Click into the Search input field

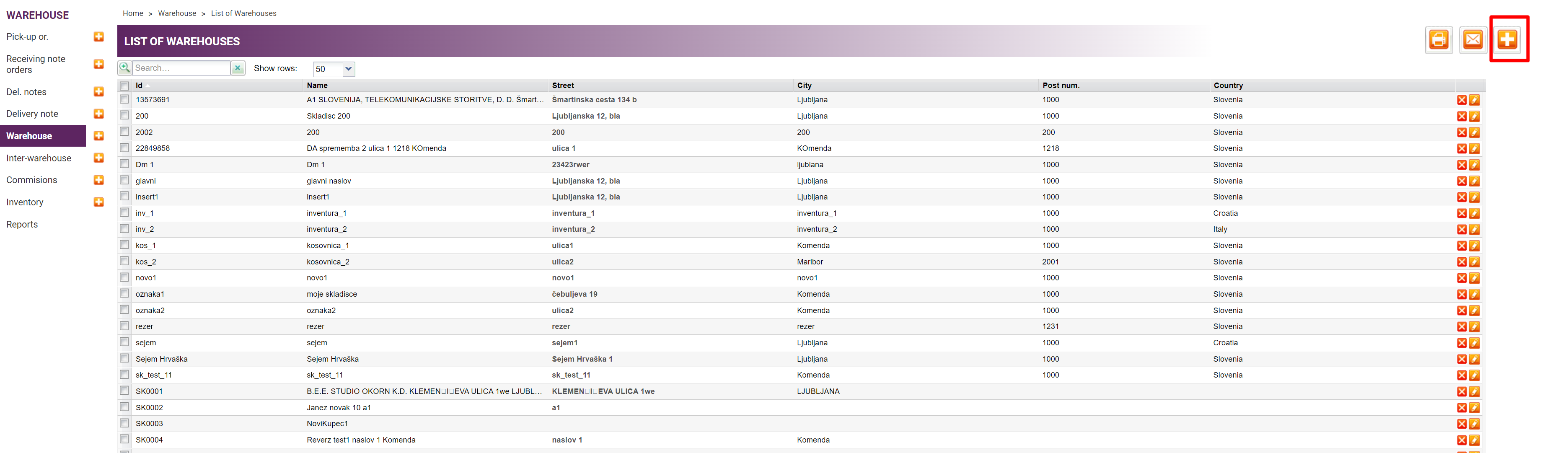click(180, 68)
